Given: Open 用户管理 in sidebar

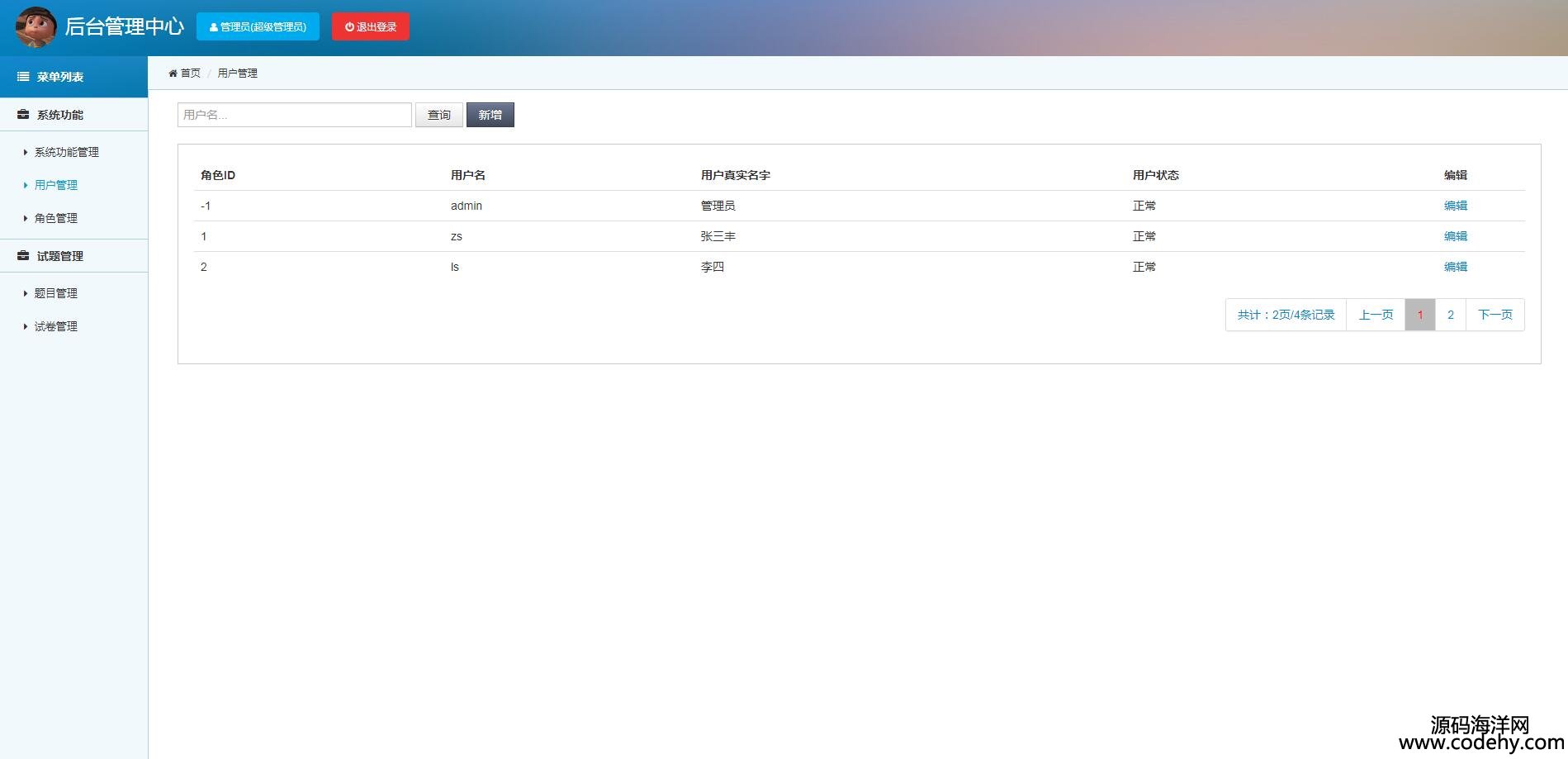Looking at the screenshot, I should [55, 185].
